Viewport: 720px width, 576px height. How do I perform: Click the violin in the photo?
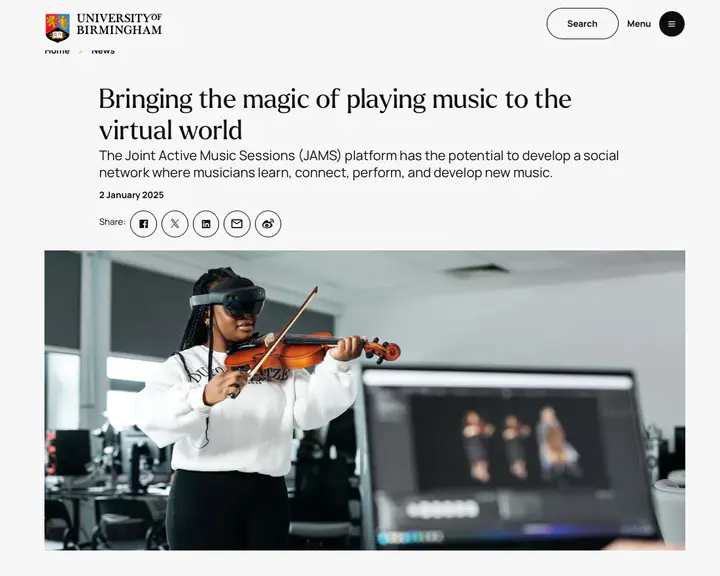coord(312,350)
